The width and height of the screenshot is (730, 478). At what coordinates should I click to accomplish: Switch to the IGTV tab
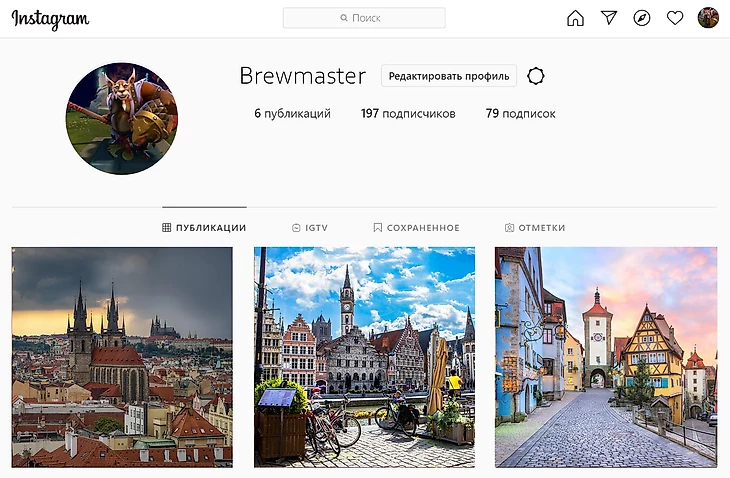click(x=310, y=228)
